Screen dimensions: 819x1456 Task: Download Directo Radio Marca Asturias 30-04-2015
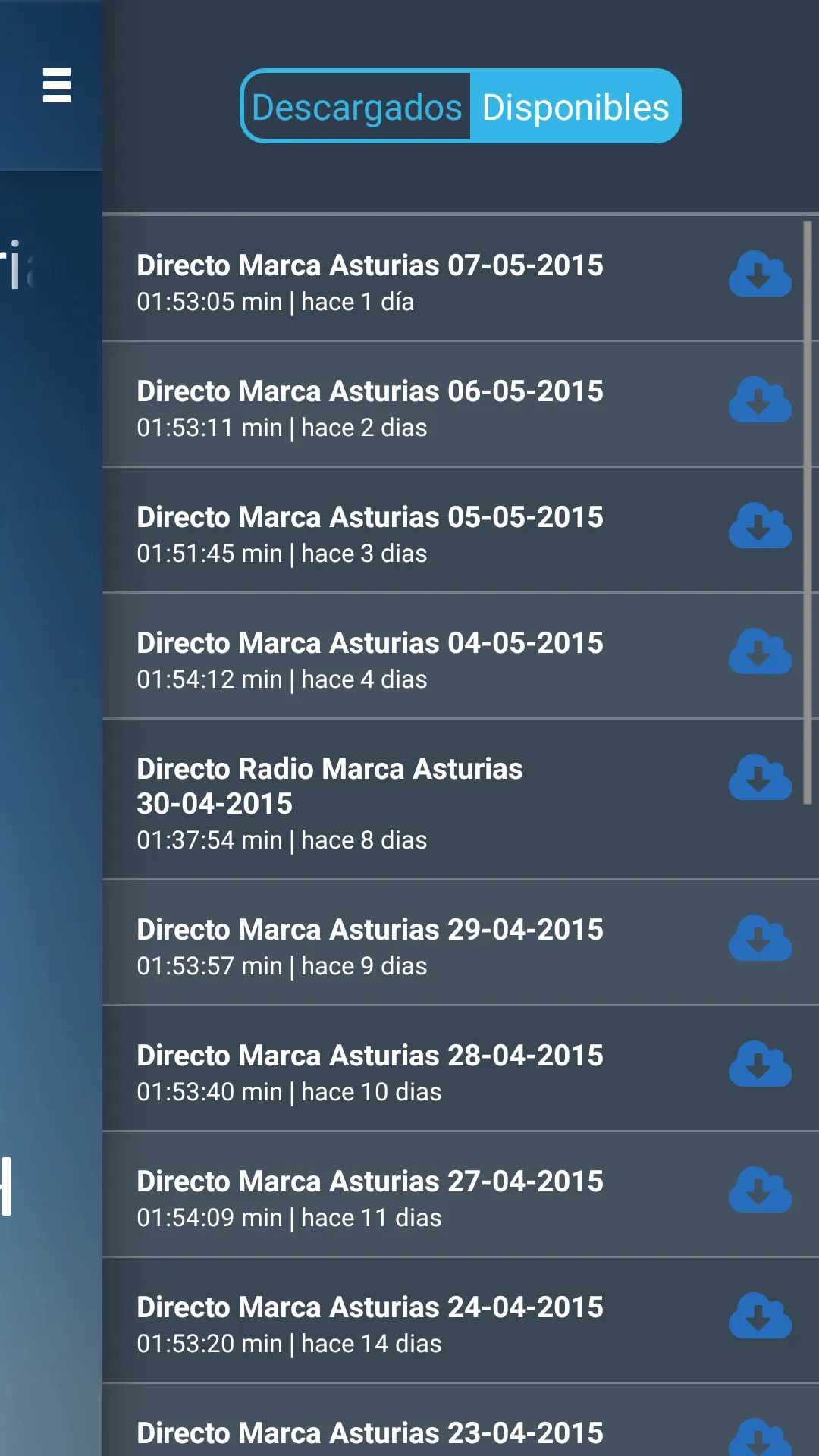click(x=760, y=777)
